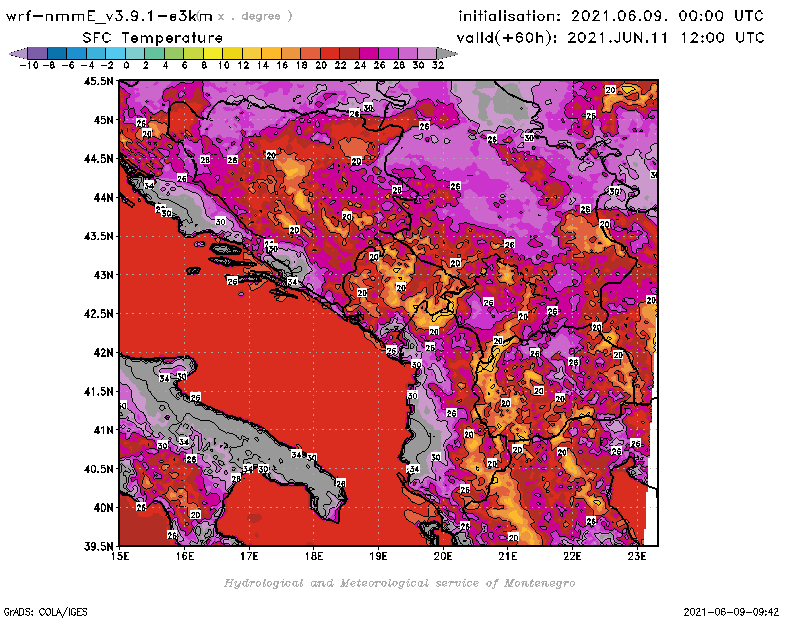Click the model title wrf-nmmE_v3.9.1-e3km

click(109, 16)
